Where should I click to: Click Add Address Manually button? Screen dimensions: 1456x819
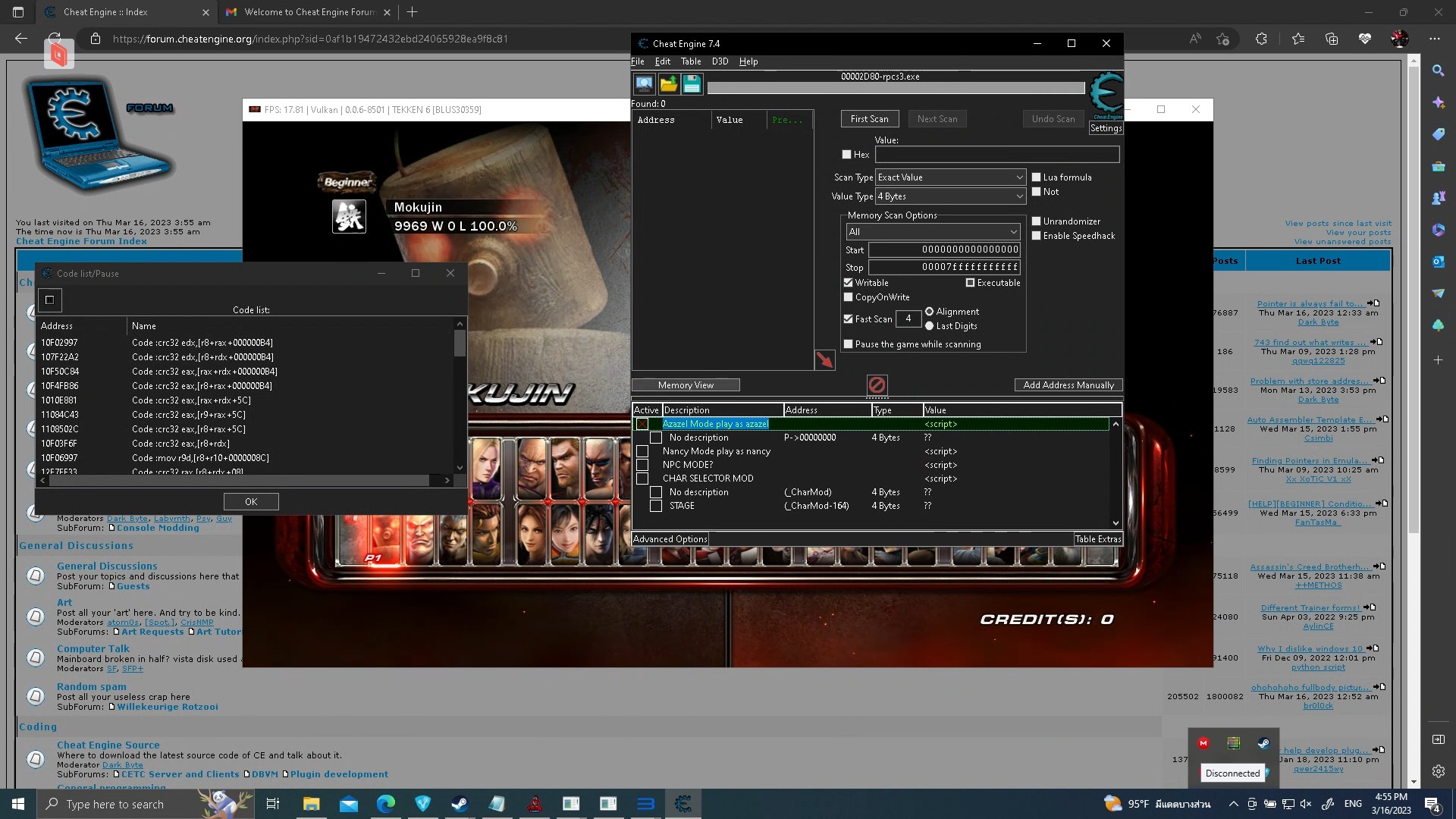pyautogui.click(x=1068, y=385)
